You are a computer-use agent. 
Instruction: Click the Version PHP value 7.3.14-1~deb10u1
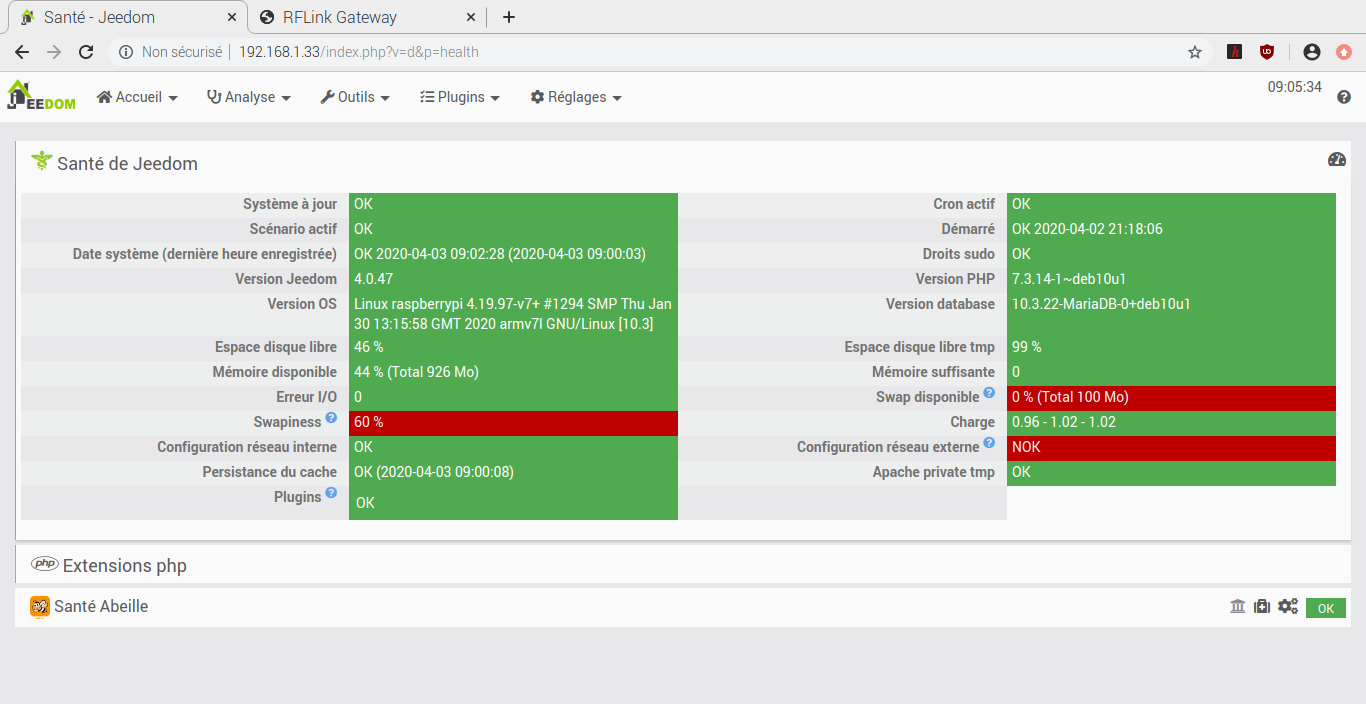tap(1069, 279)
